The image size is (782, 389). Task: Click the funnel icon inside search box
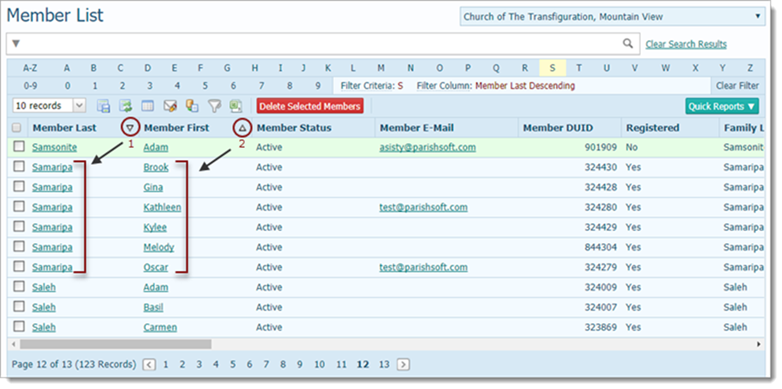[x=16, y=44]
